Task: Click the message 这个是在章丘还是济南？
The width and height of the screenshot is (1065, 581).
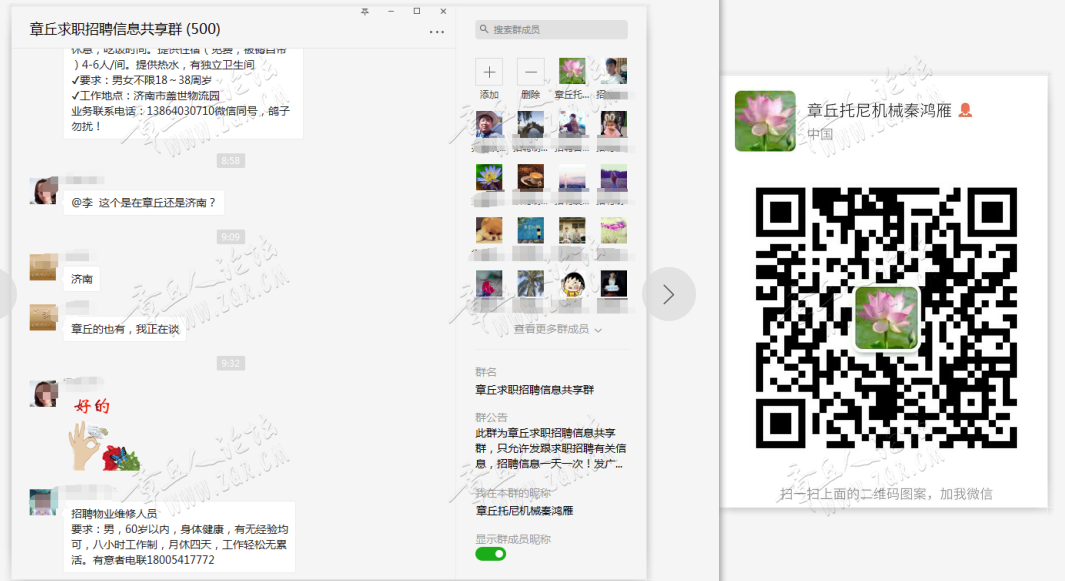Action: tap(144, 203)
